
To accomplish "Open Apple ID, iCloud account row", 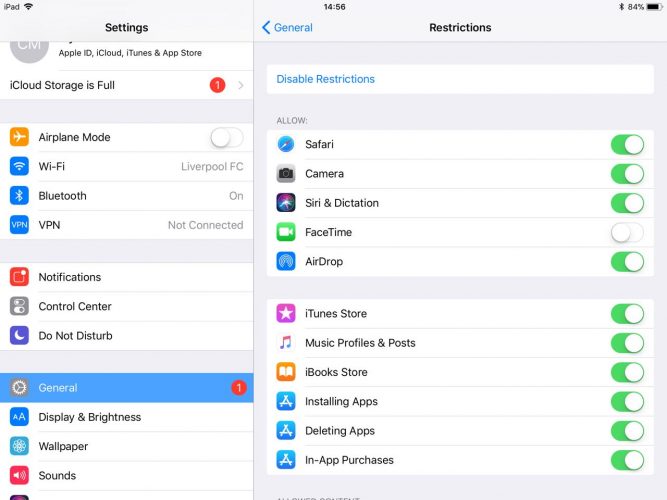I will (x=127, y=56).
